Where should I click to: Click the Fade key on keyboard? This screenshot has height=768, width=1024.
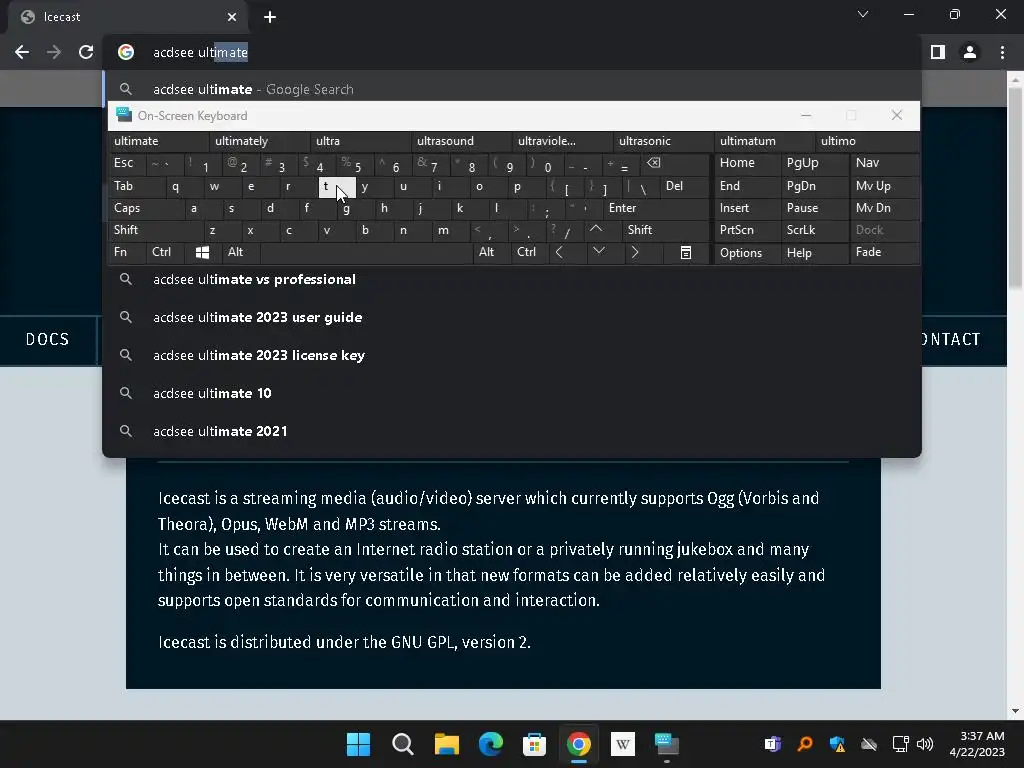click(884, 252)
